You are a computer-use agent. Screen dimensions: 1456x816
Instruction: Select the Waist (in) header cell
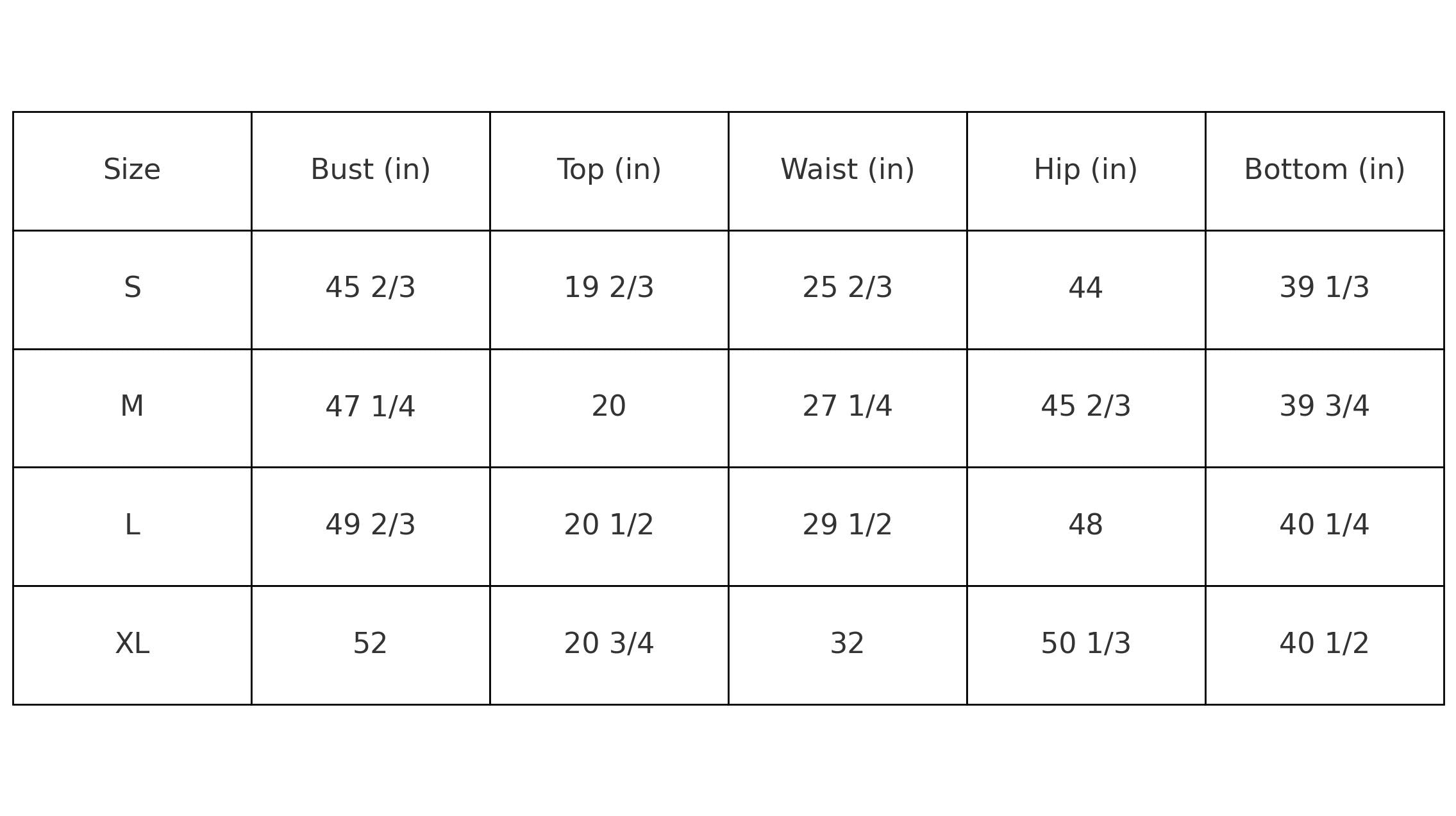tap(848, 170)
